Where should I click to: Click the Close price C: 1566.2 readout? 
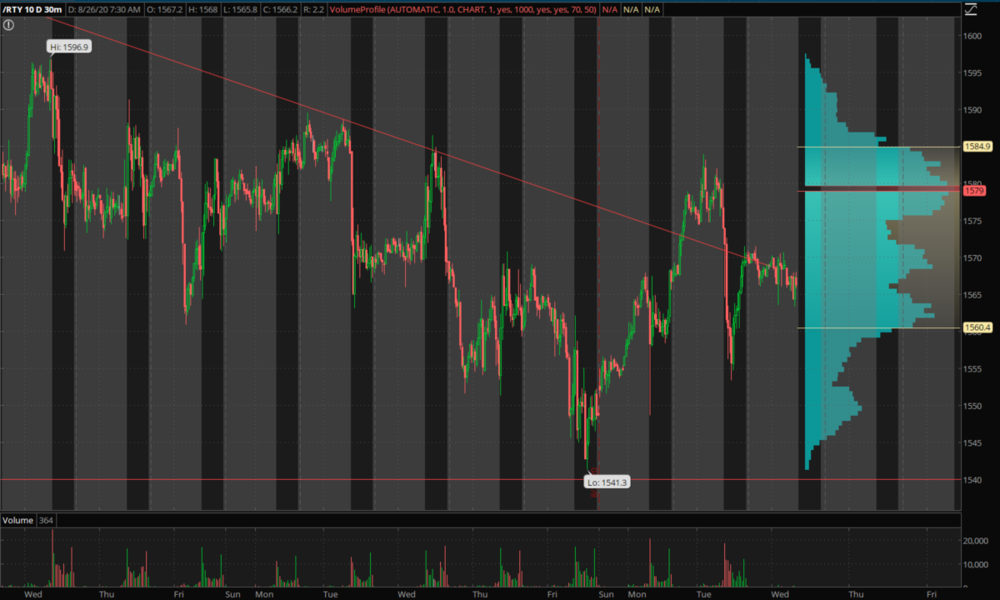tap(295, 9)
